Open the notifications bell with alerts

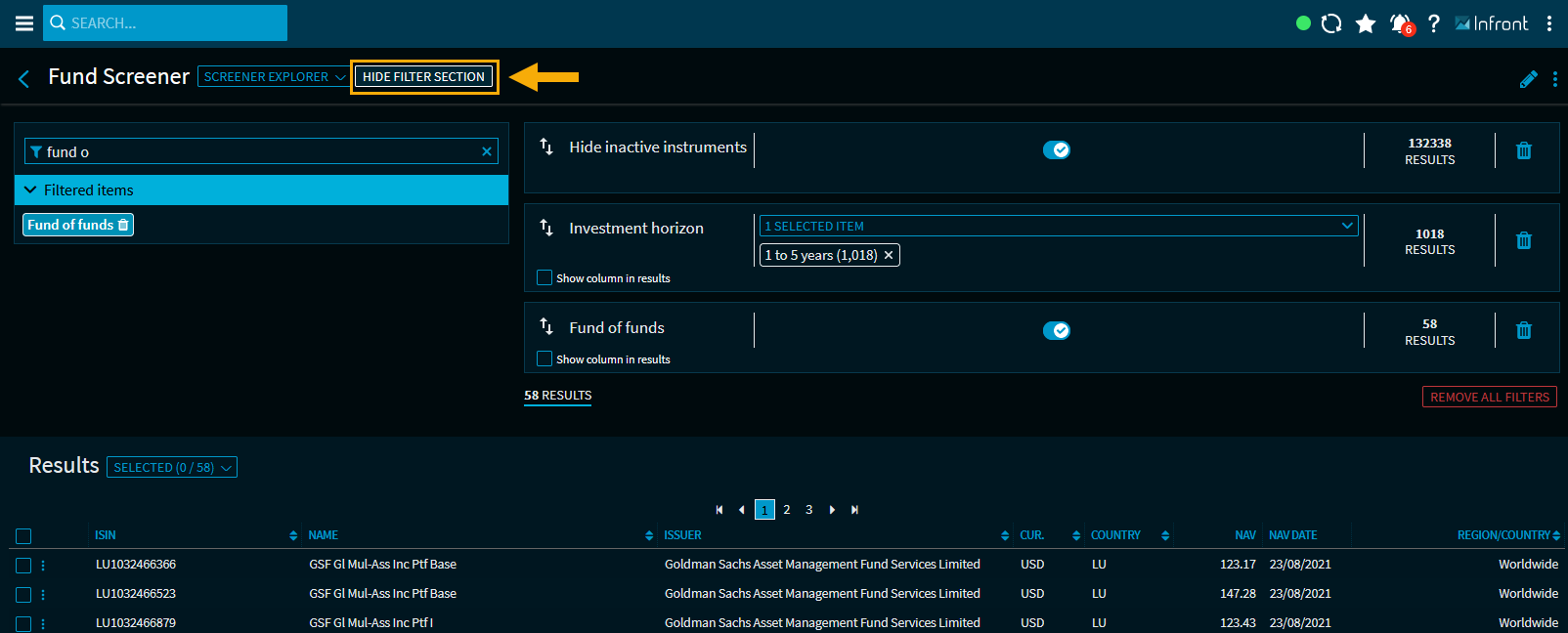pos(1401,23)
